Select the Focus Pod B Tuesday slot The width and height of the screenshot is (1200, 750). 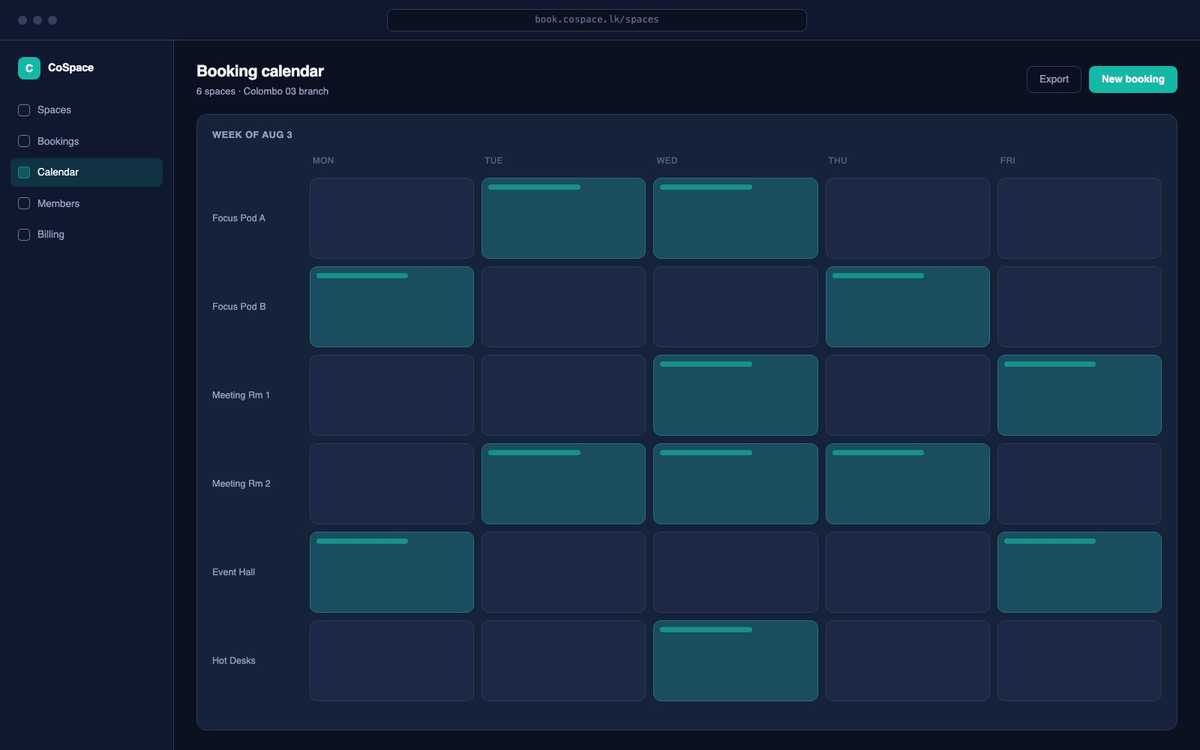[x=564, y=307]
